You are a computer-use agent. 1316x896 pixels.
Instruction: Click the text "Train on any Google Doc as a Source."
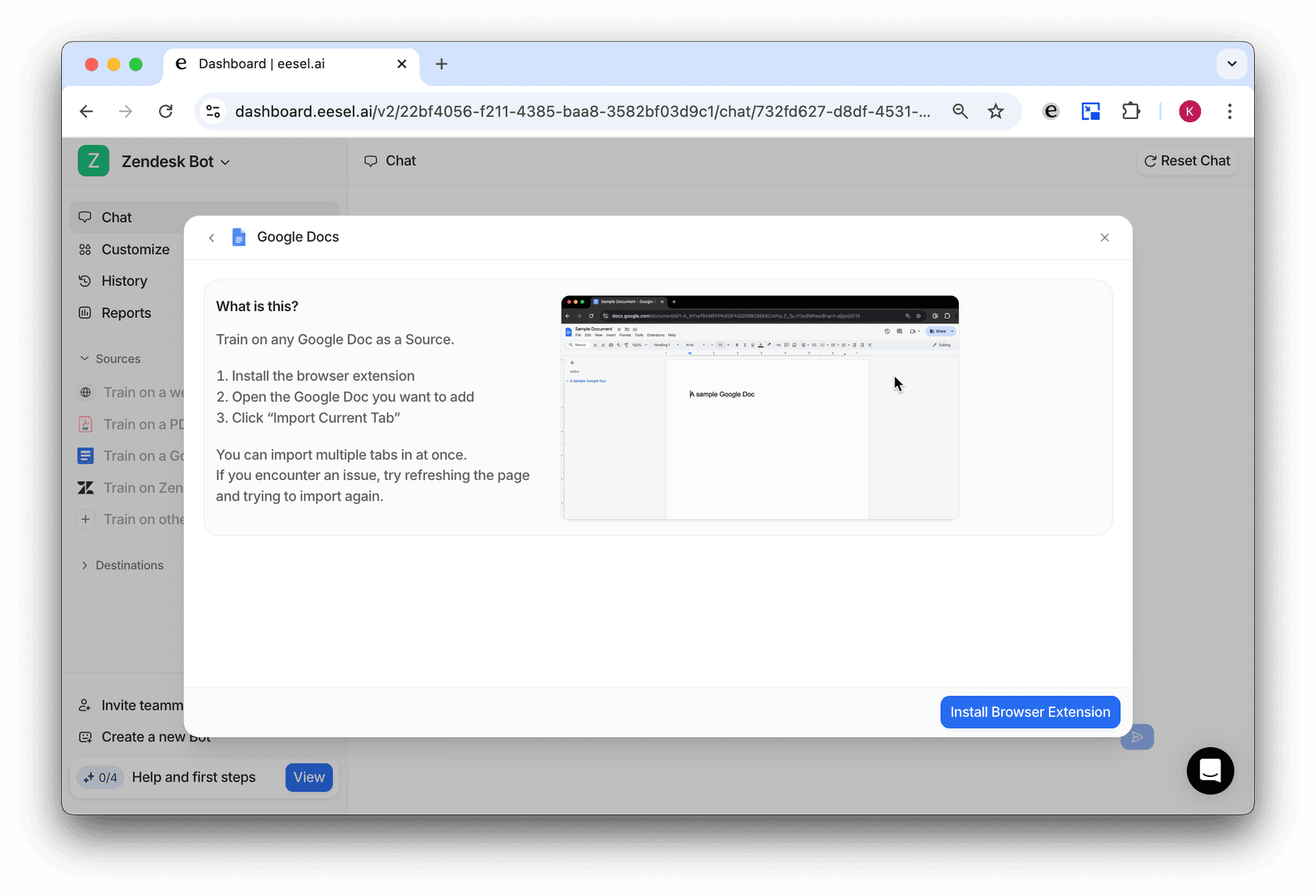click(x=335, y=340)
